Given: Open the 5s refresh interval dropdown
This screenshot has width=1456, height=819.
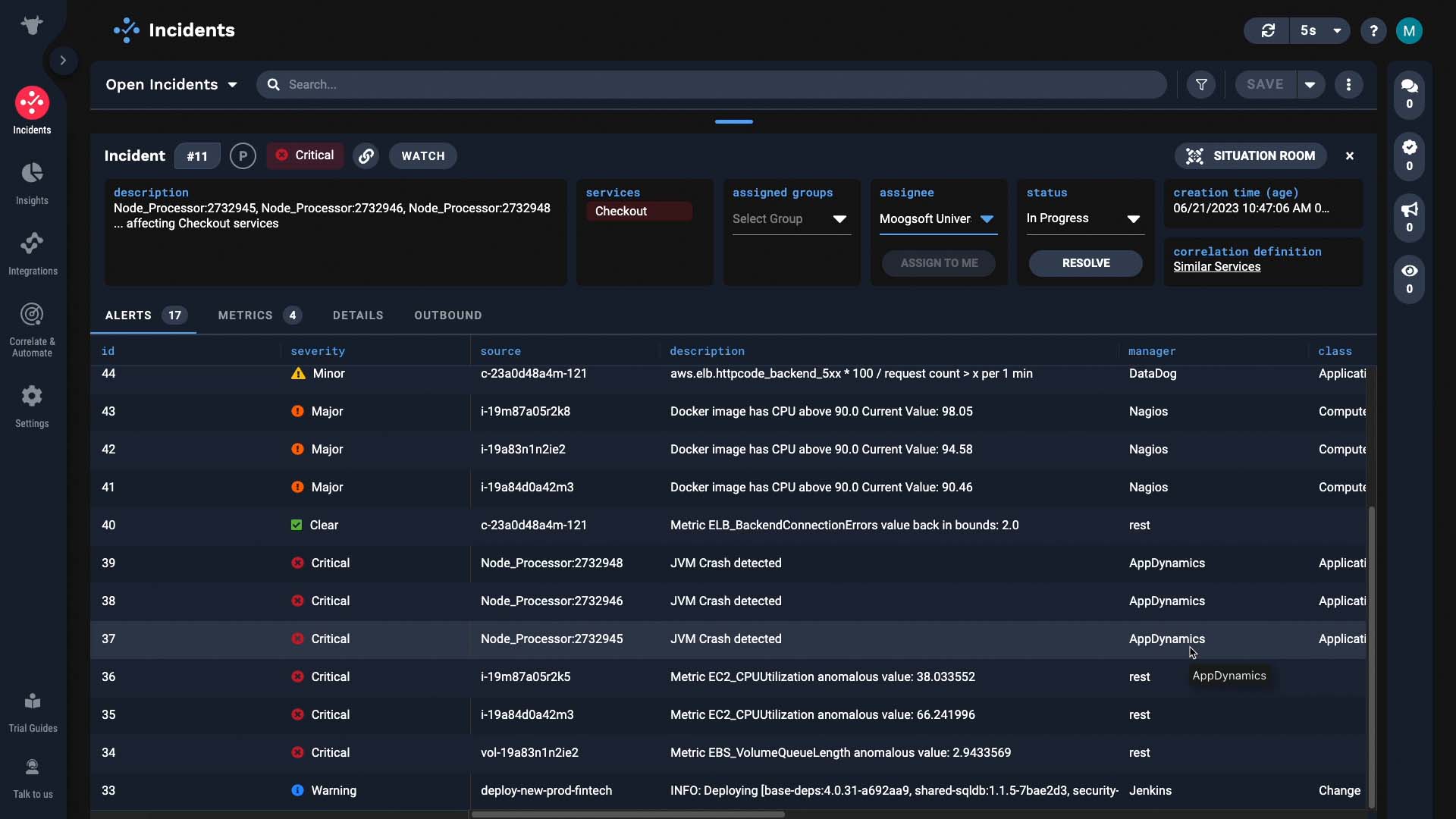Looking at the screenshot, I should [x=1320, y=30].
